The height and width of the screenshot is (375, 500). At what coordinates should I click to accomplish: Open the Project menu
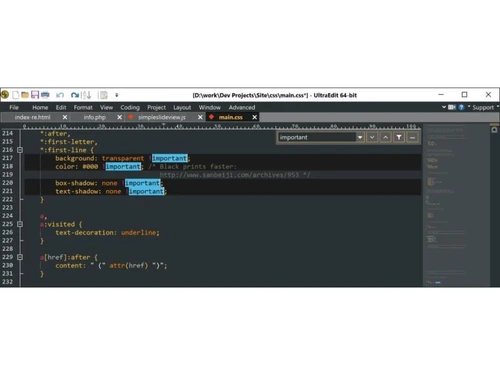point(156,107)
